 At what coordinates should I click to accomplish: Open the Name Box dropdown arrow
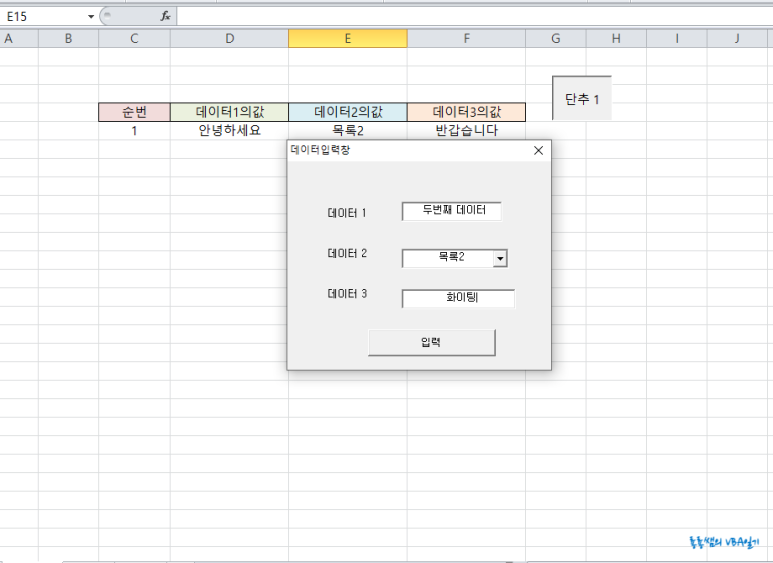point(91,17)
